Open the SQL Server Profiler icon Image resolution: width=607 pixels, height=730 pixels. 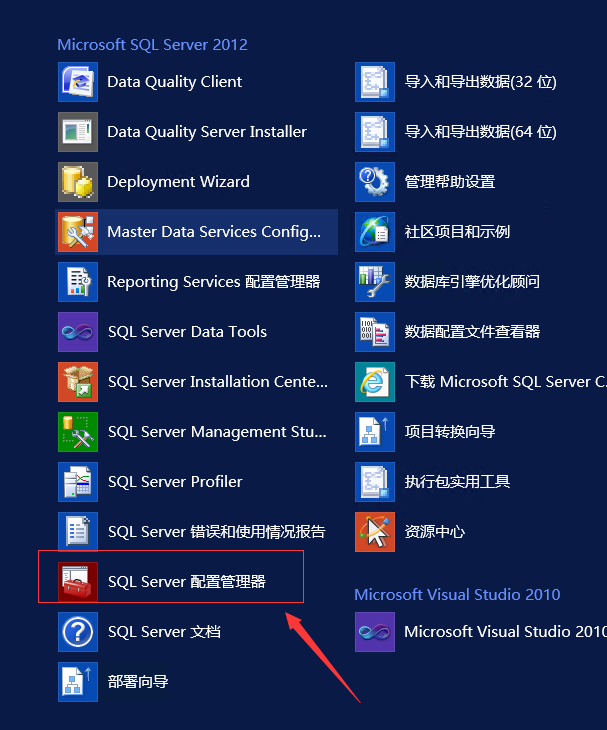(78, 482)
